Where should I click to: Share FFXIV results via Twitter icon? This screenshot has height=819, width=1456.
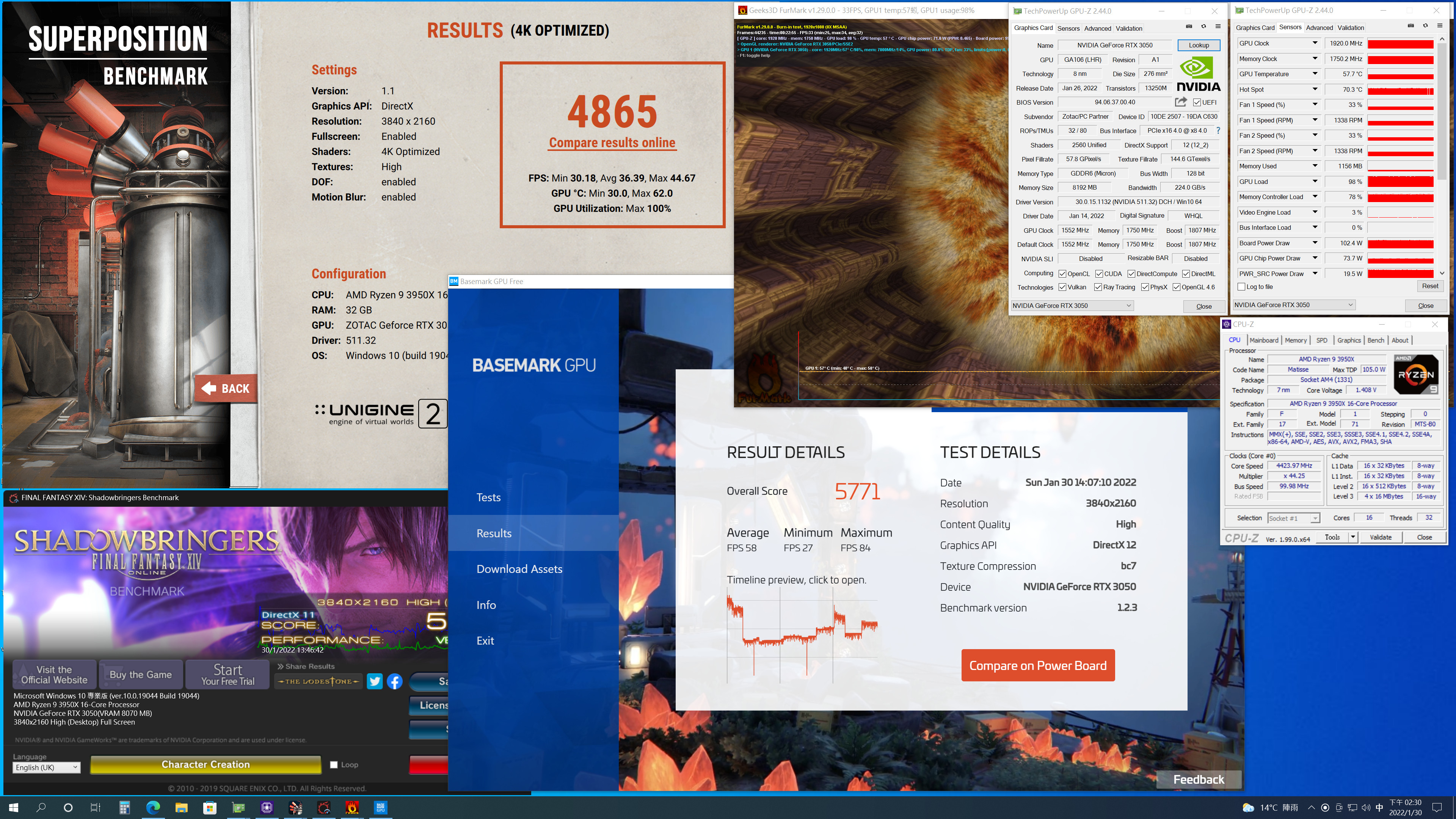(374, 681)
